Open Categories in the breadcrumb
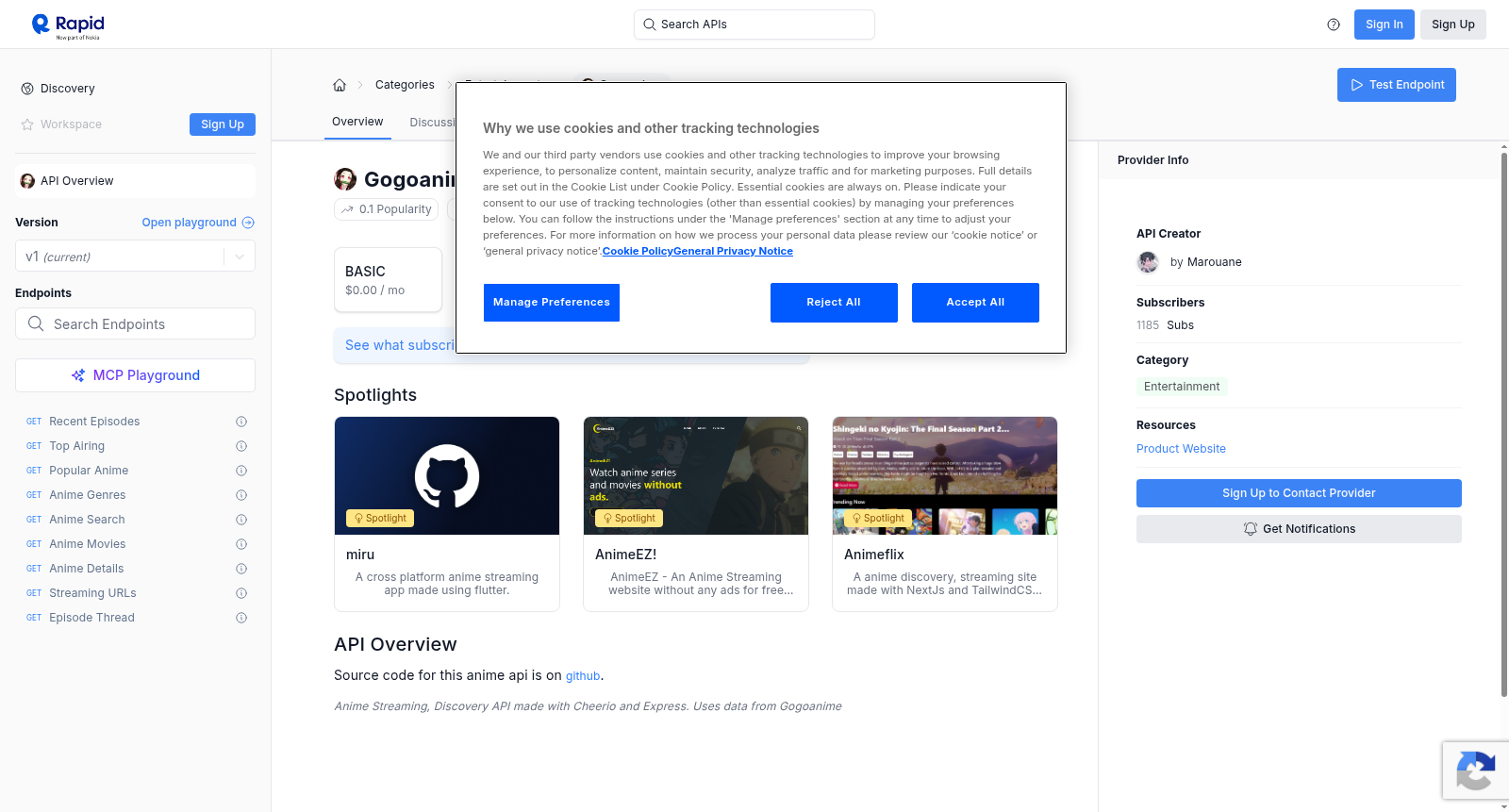 coord(405,85)
